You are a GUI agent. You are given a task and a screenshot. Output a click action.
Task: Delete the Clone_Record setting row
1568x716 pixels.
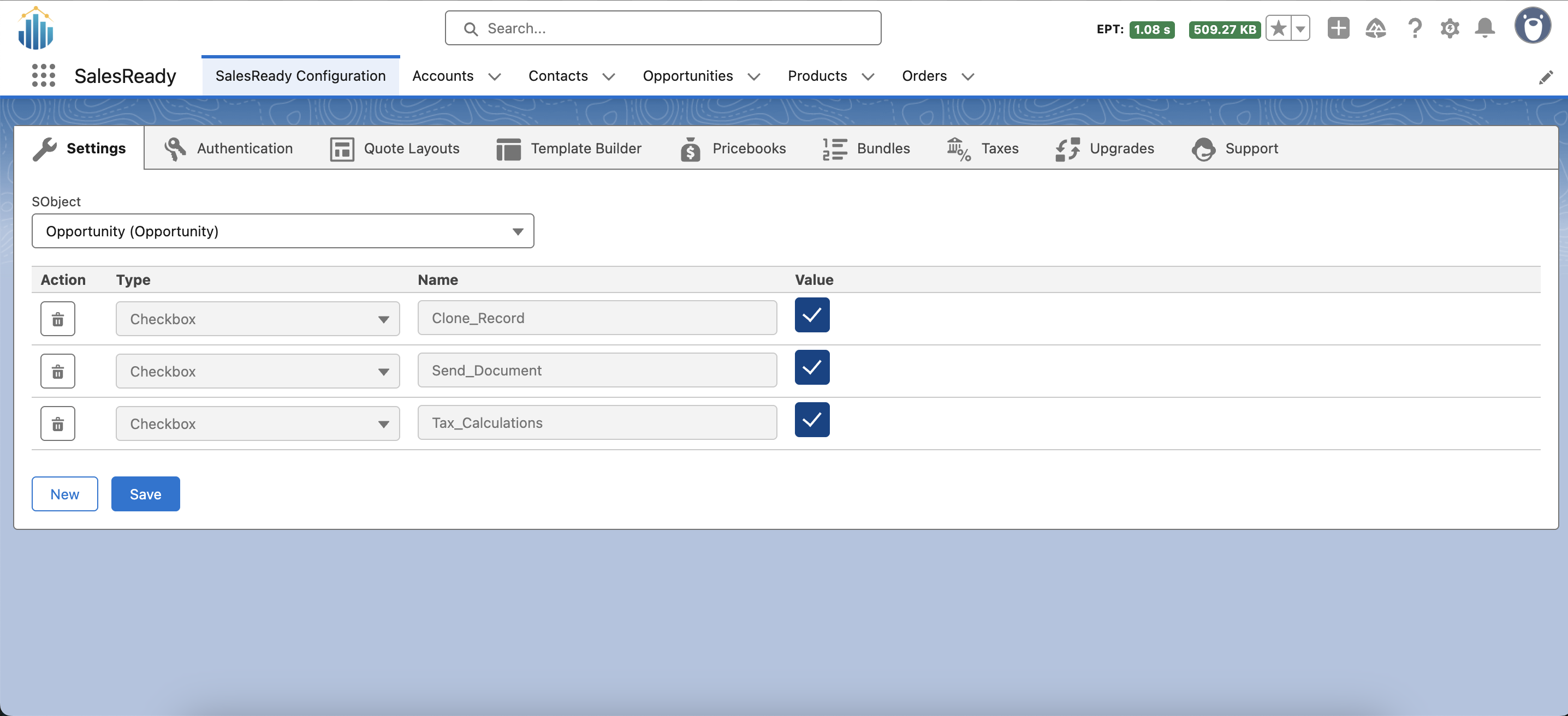[57, 319]
